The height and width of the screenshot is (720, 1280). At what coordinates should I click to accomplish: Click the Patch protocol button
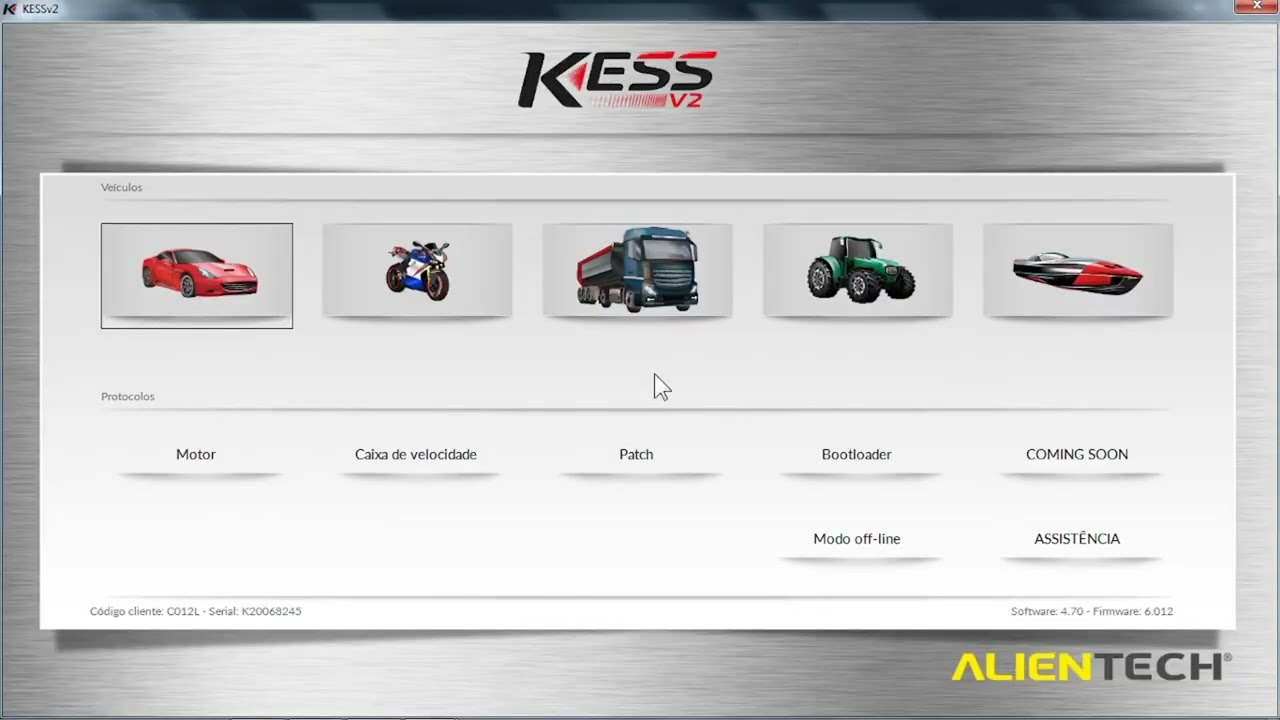pyautogui.click(x=636, y=454)
